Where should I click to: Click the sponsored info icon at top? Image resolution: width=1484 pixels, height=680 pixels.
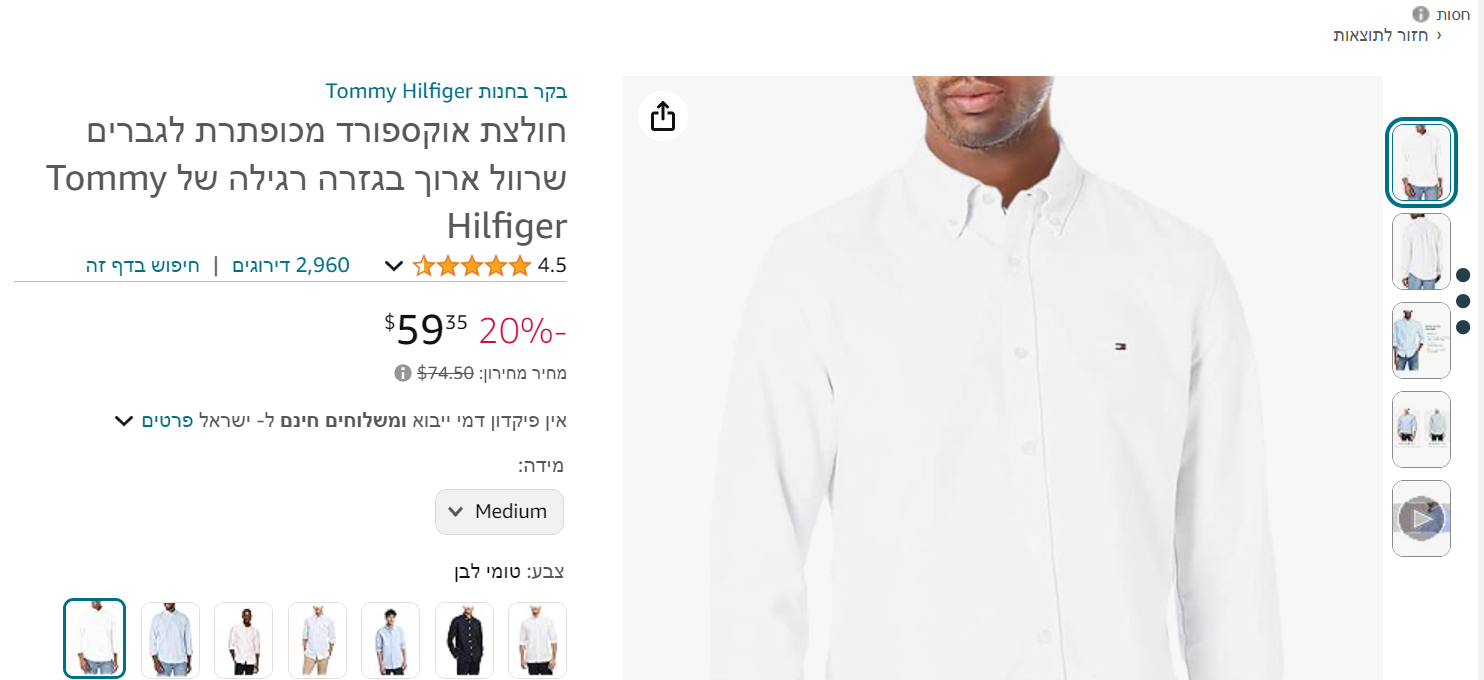coord(1421,14)
